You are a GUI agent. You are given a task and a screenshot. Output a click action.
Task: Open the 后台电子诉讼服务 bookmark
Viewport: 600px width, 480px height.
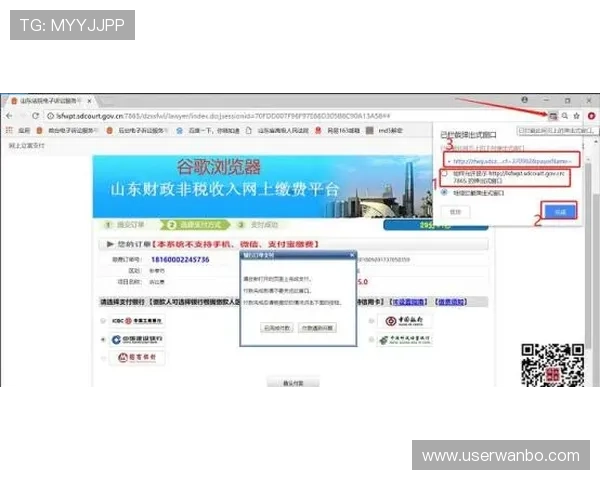(x=137, y=131)
